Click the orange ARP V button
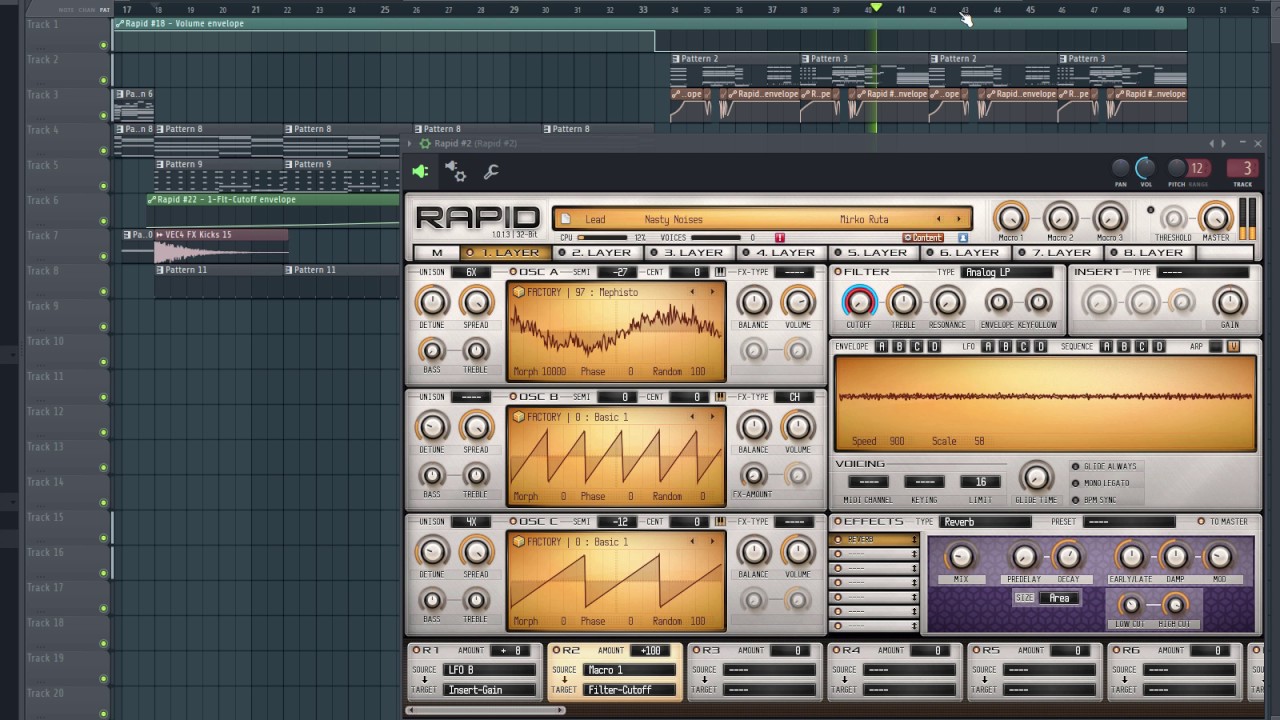Viewport: 1280px width, 720px height. tap(1234, 347)
